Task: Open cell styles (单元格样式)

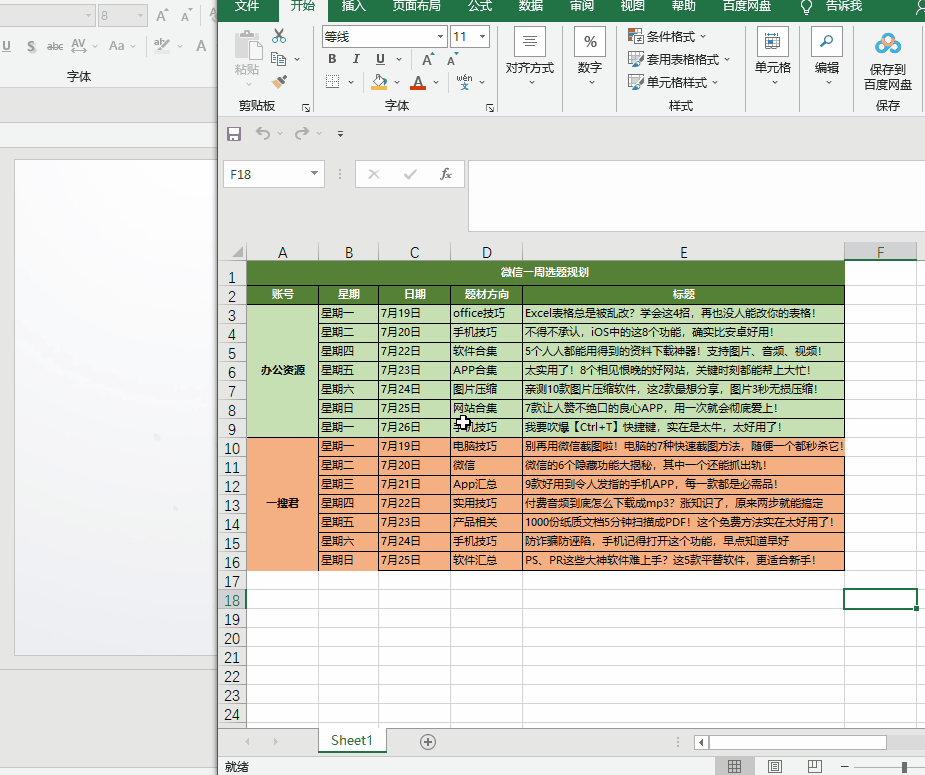Action: (x=673, y=83)
